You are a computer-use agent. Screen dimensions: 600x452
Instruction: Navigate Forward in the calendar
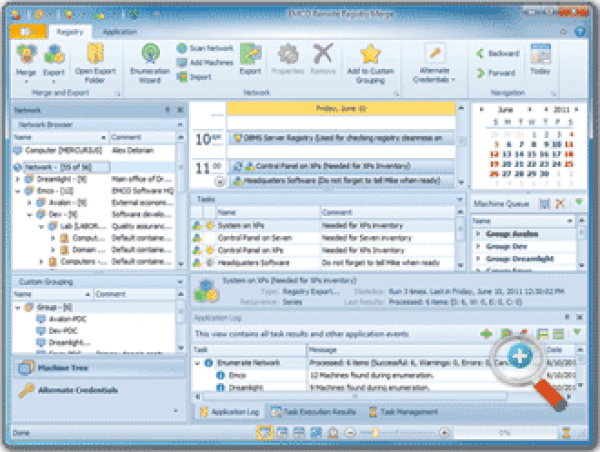tap(496, 73)
